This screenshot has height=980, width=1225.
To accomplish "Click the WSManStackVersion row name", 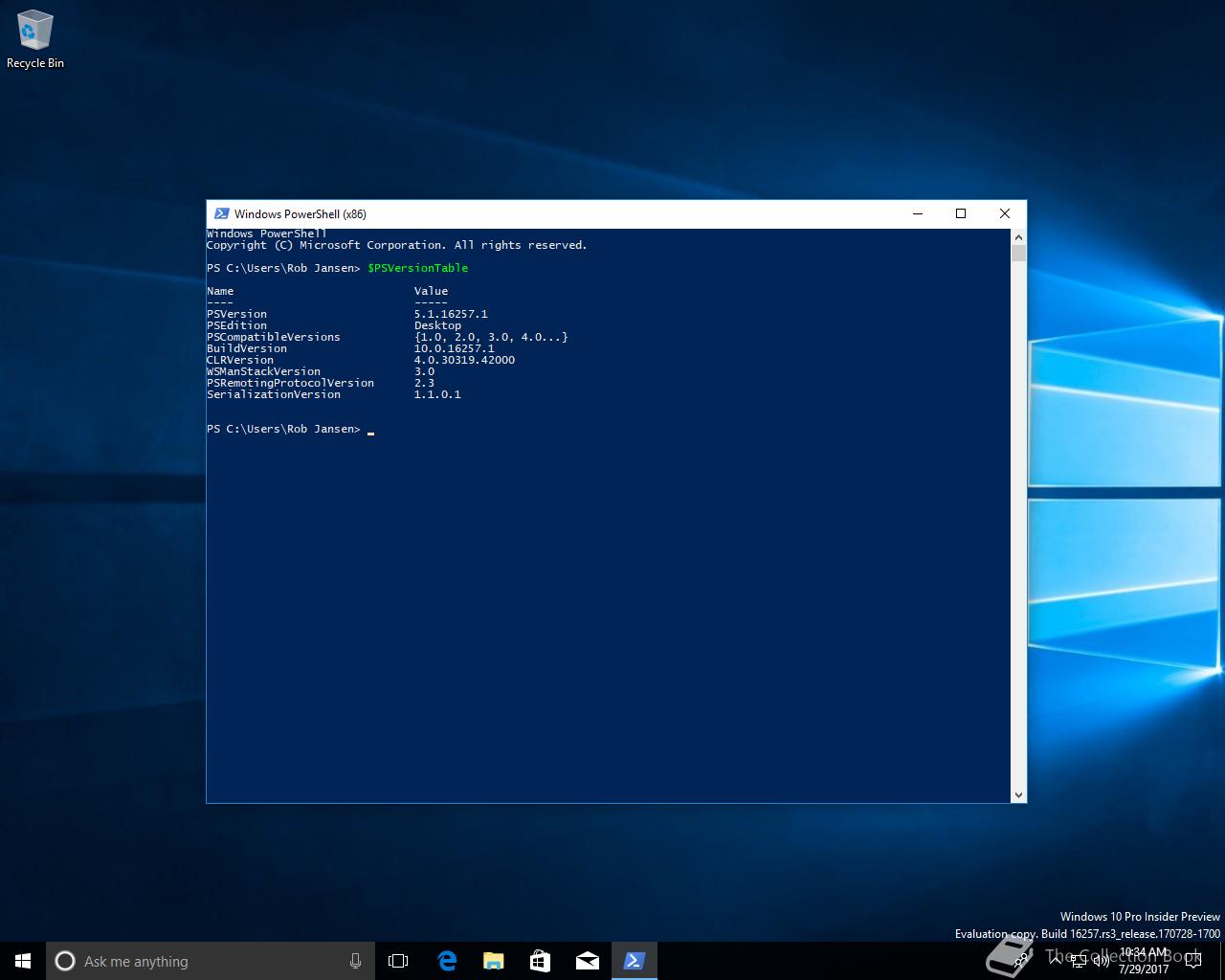I will coord(264,371).
